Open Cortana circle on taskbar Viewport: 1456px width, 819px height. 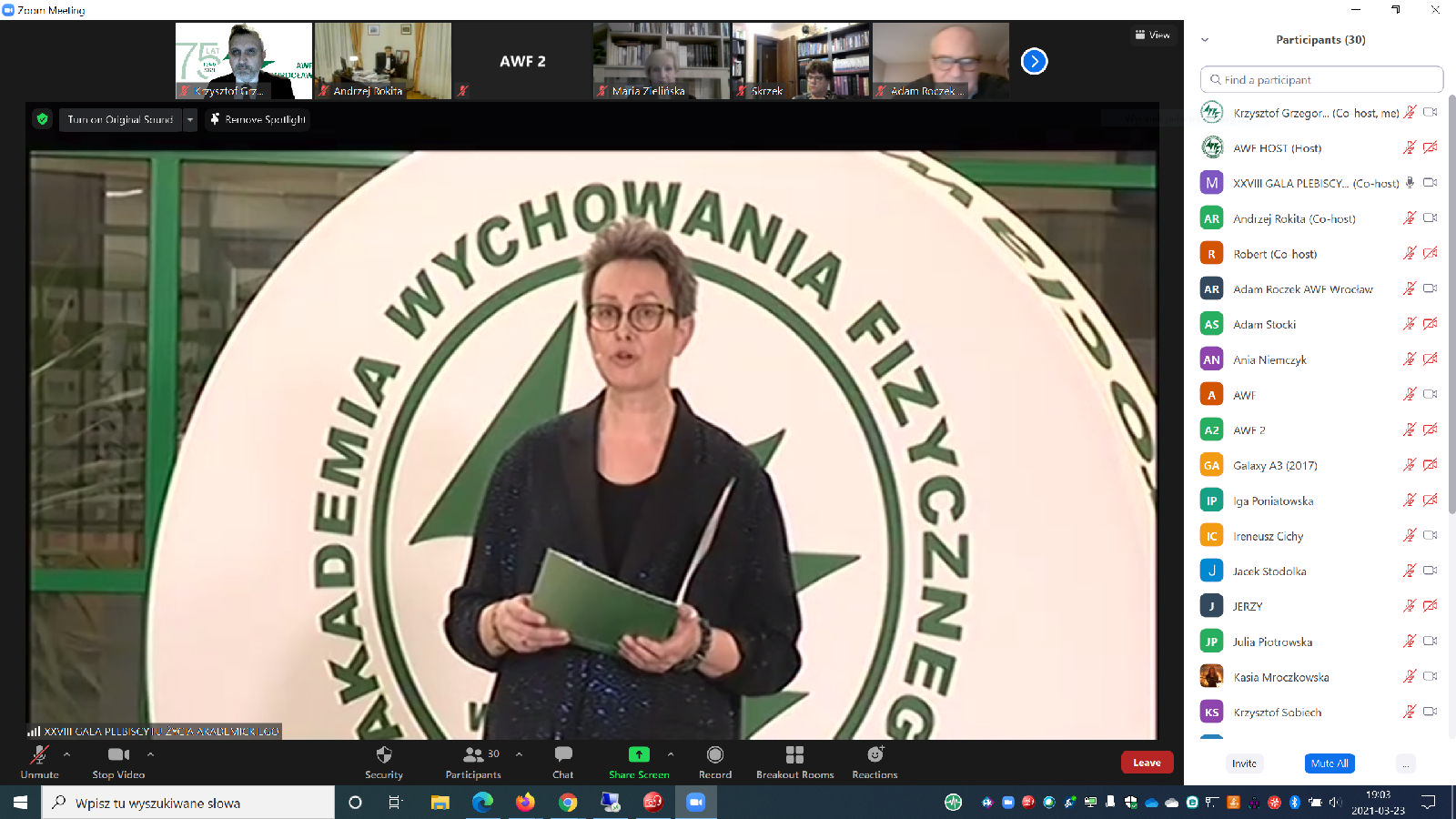click(x=355, y=802)
